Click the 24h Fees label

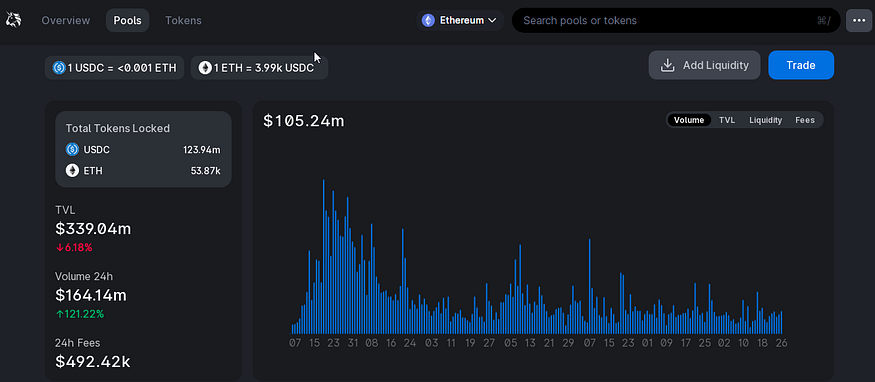(78, 343)
